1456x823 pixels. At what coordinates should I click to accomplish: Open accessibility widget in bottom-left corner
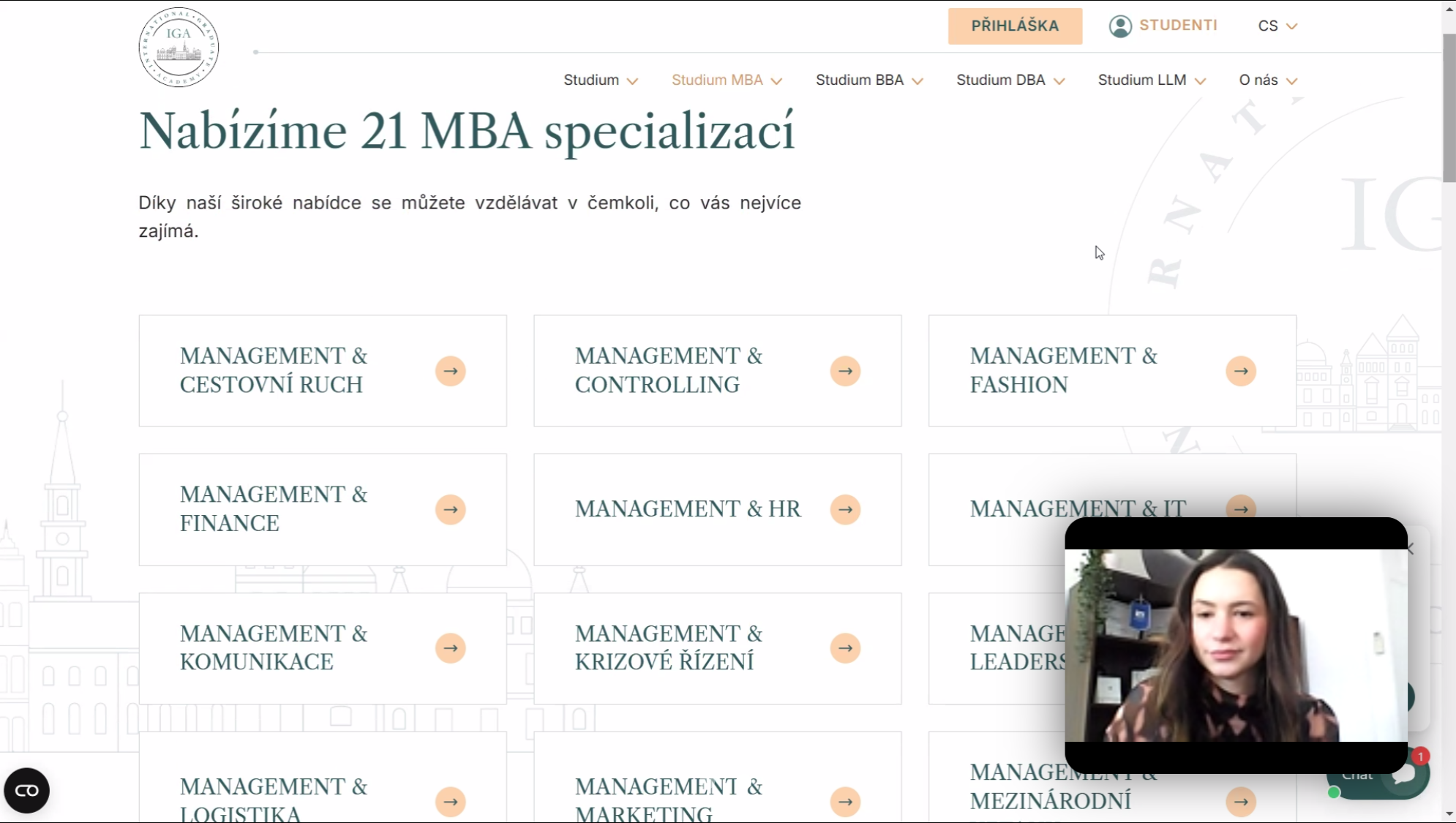tap(27, 790)
